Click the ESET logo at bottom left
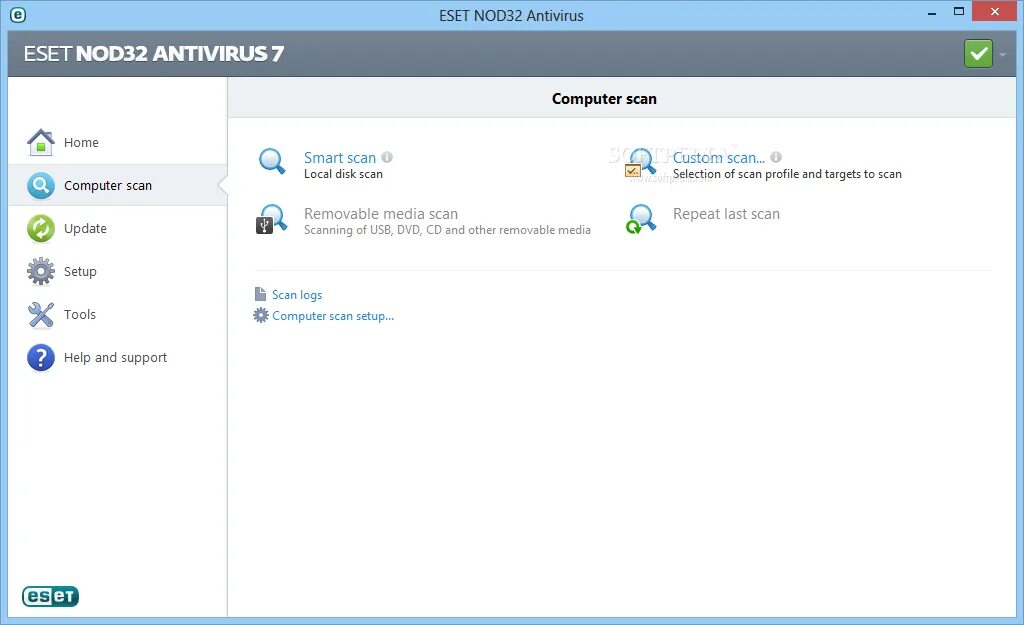The image size is (1024, 625). 50,596
